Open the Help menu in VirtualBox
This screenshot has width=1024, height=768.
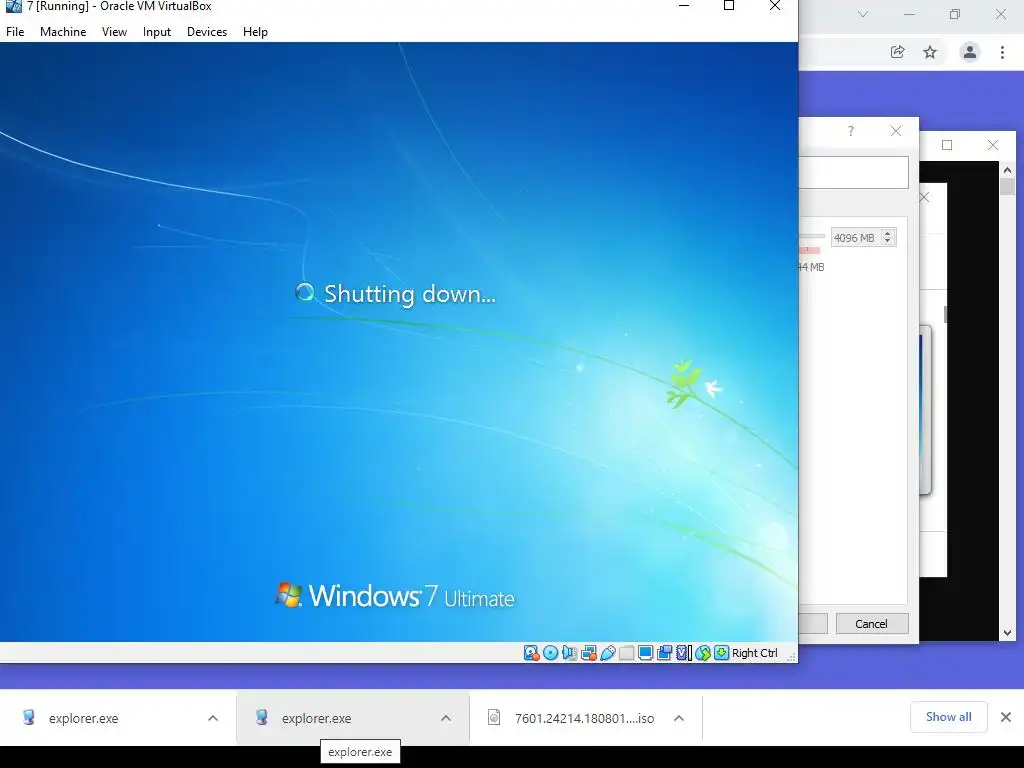click(x=255, y=31)
